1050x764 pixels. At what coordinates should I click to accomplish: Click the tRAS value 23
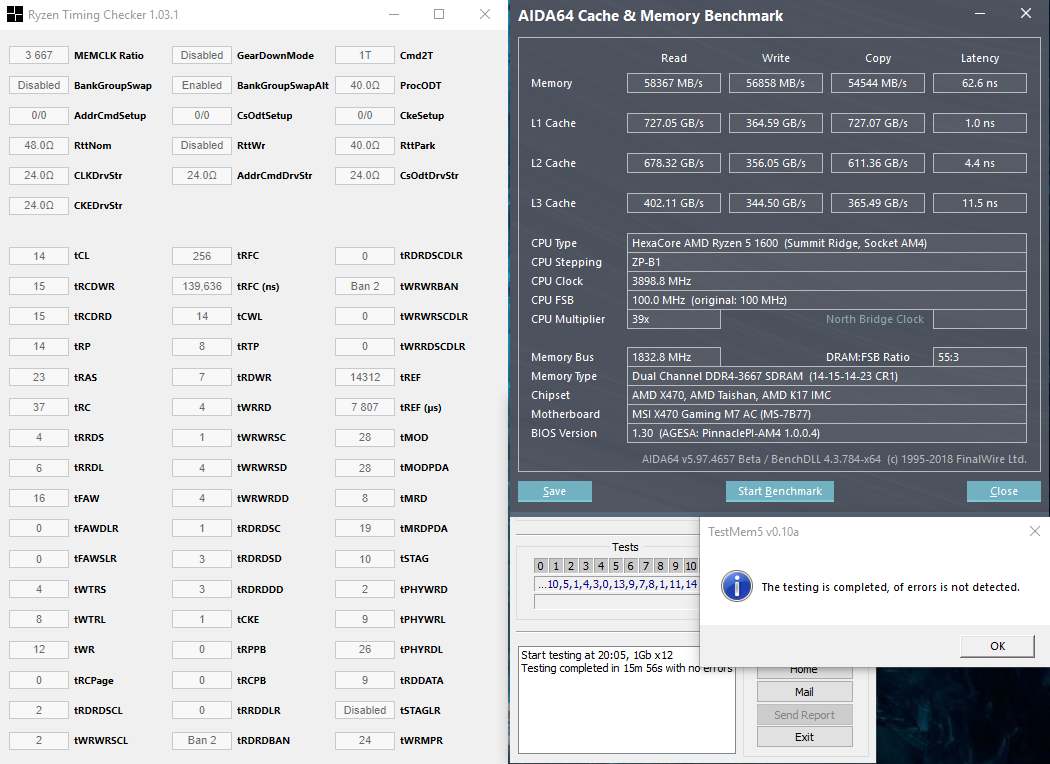39,377
